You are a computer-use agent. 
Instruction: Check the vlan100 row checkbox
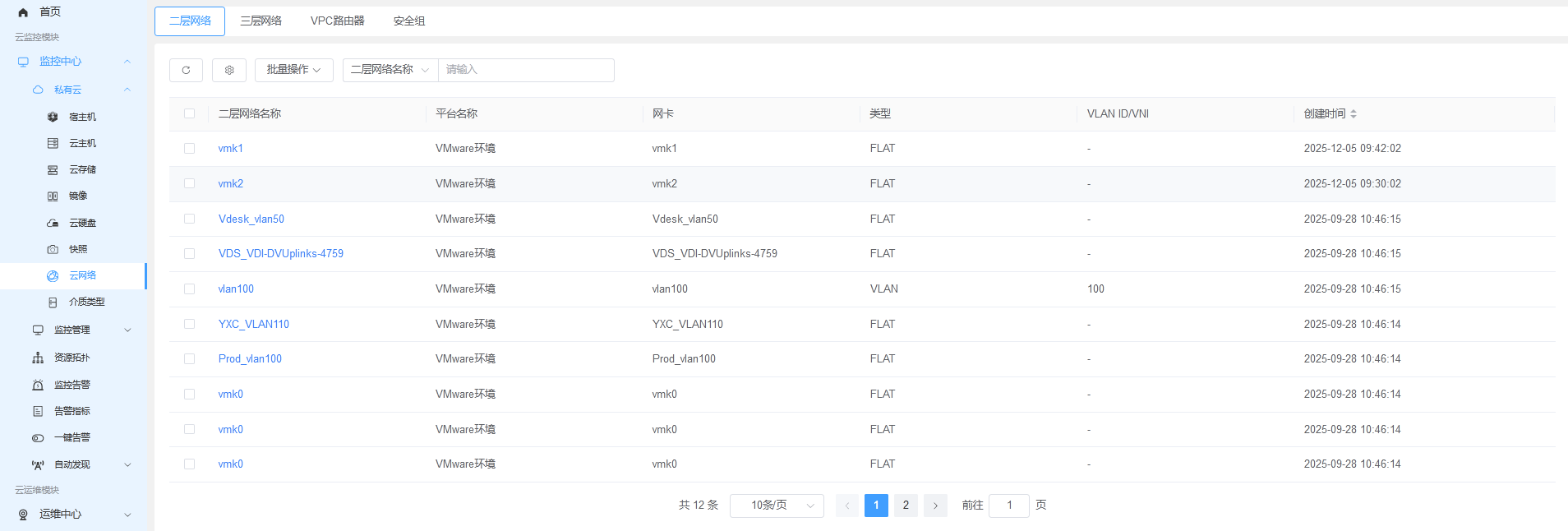pyautogui.click(x=190, y=289)
